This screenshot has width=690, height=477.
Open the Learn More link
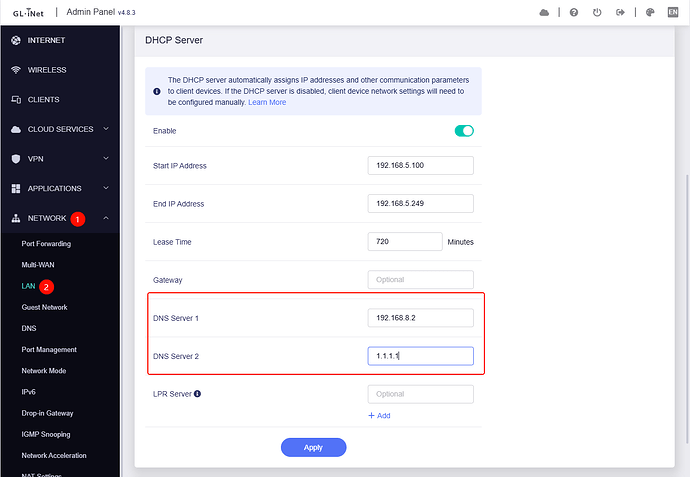click(267, 102)
